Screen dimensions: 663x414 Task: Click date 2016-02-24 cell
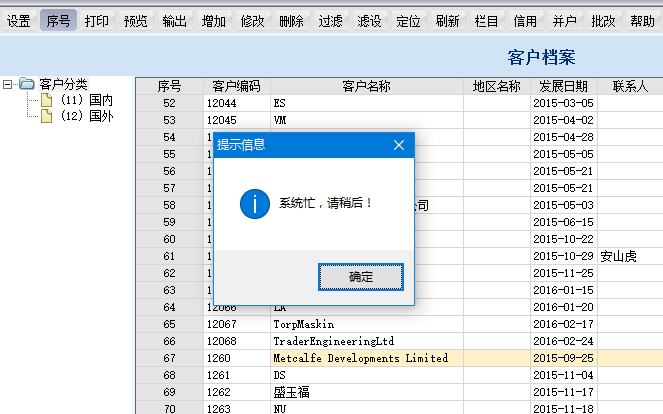pos(564,341)
